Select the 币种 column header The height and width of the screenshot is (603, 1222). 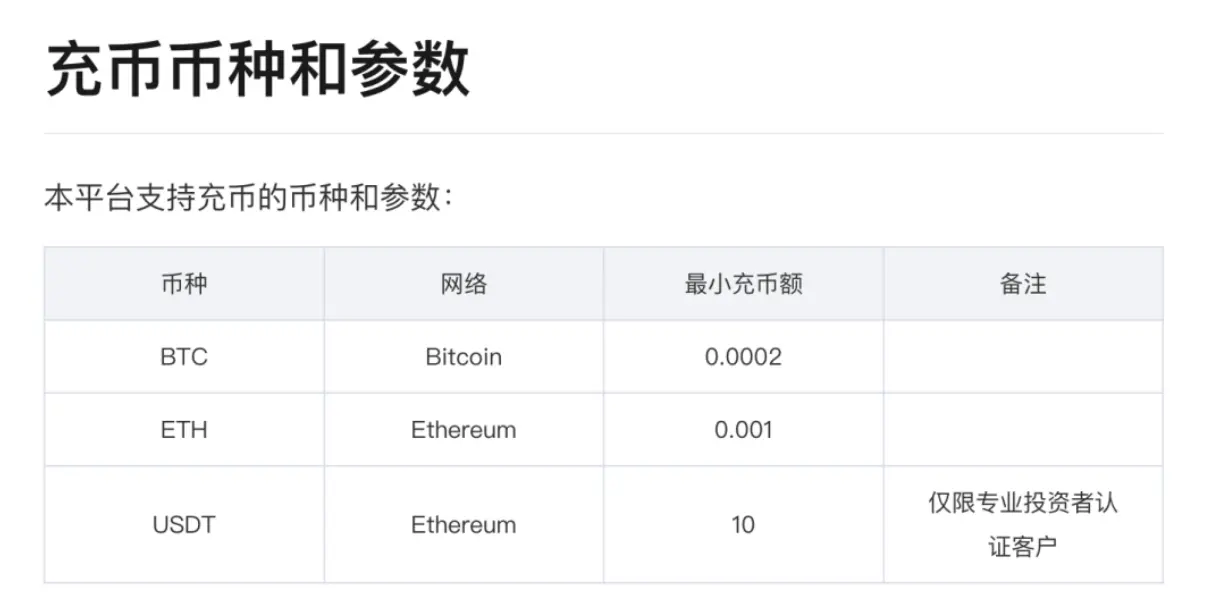click(184, 284)
